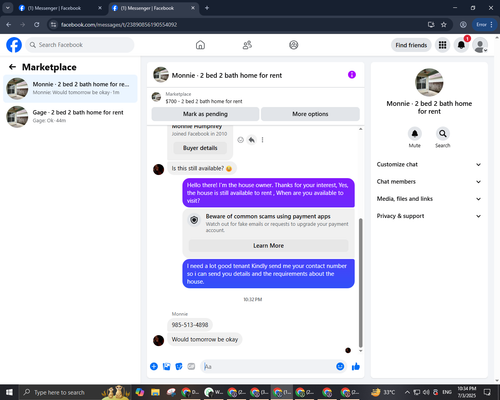Expand Chat members section

click(x=429, y=182)
